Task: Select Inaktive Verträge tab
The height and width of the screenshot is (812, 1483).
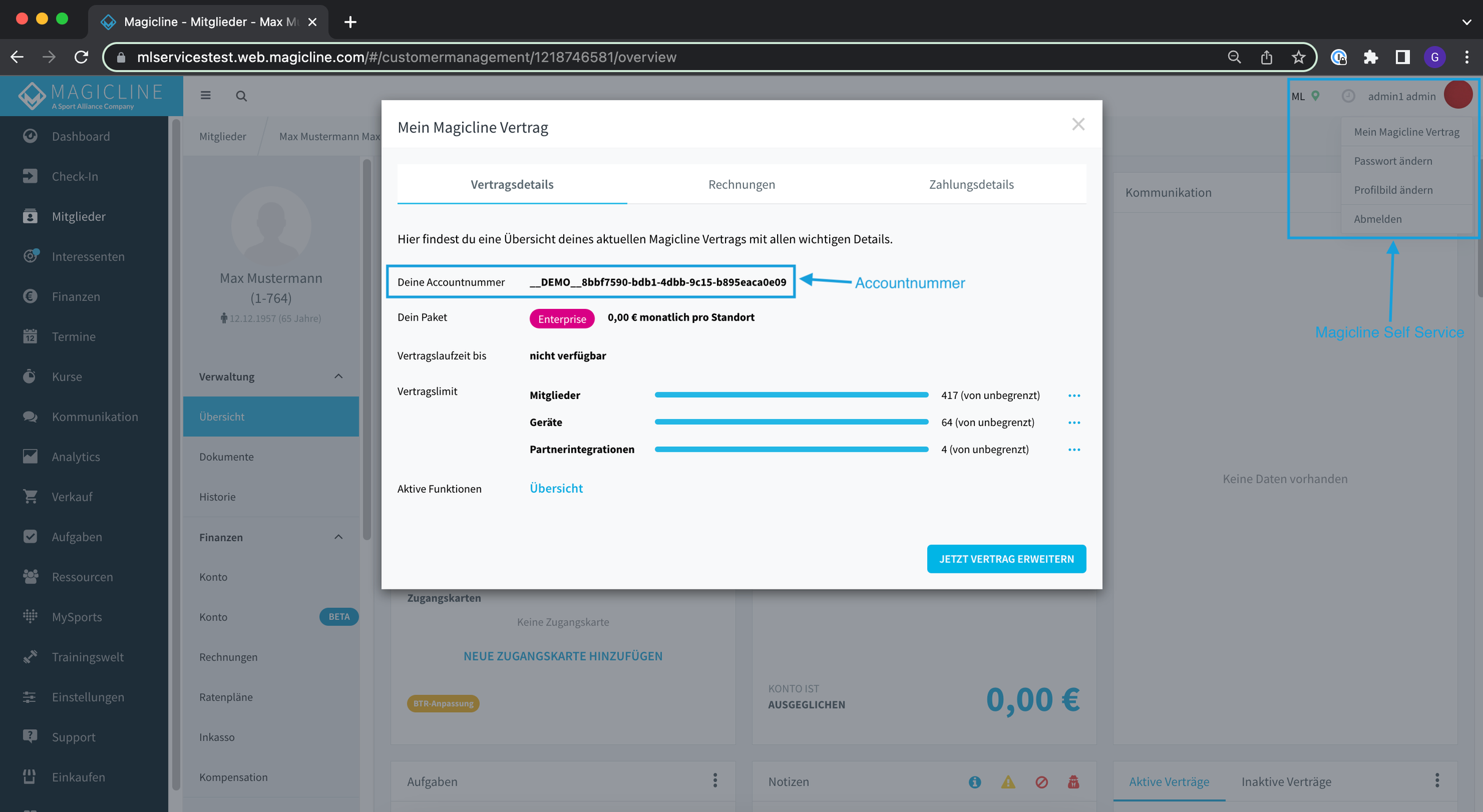Action: [1286, 782]
